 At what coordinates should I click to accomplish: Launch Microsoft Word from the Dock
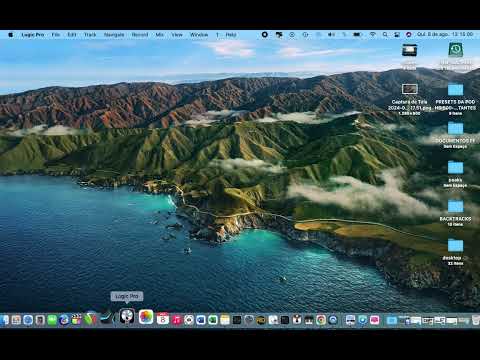(201, 320)
